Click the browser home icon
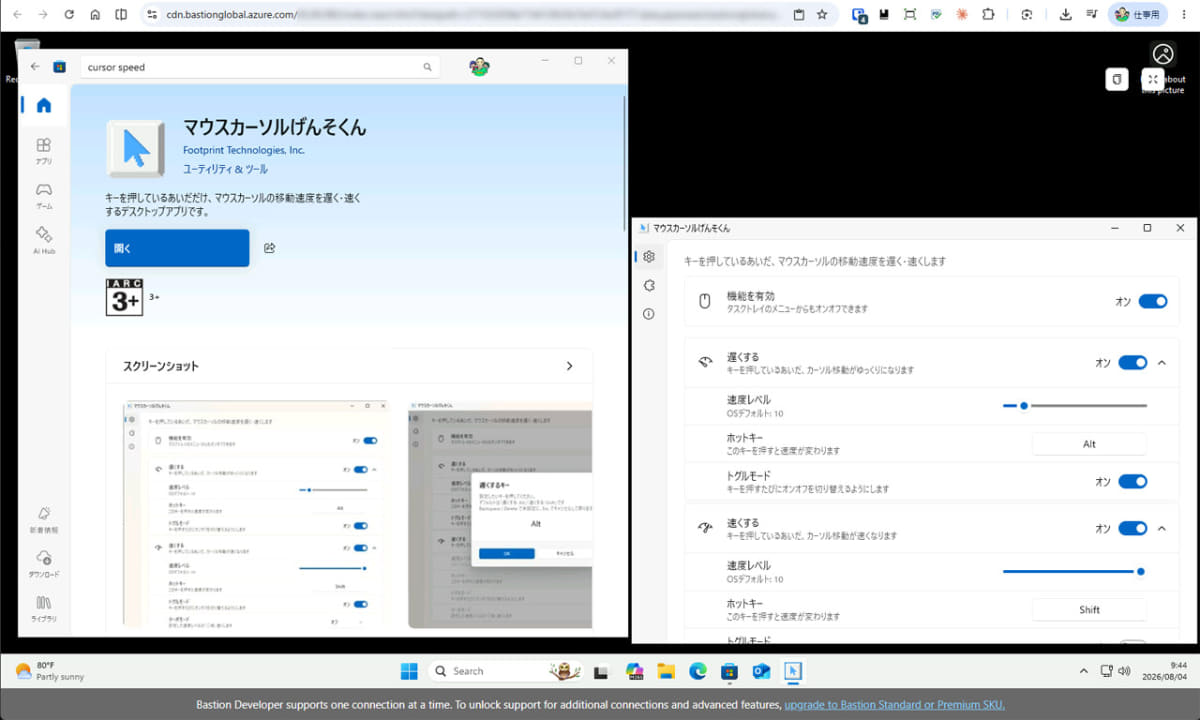The width and height of the screenshot is (1200, 720). 95,15
